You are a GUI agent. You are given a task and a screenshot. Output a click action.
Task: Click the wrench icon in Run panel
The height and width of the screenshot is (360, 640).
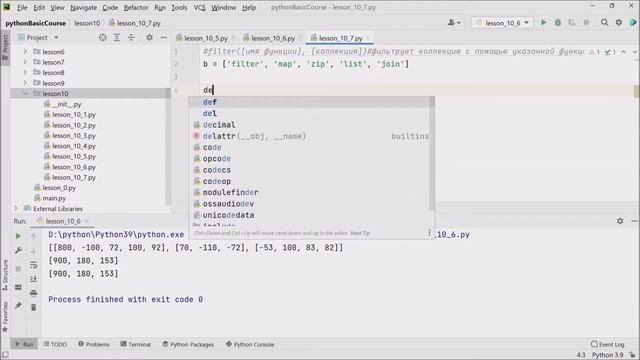pos(18,250)
